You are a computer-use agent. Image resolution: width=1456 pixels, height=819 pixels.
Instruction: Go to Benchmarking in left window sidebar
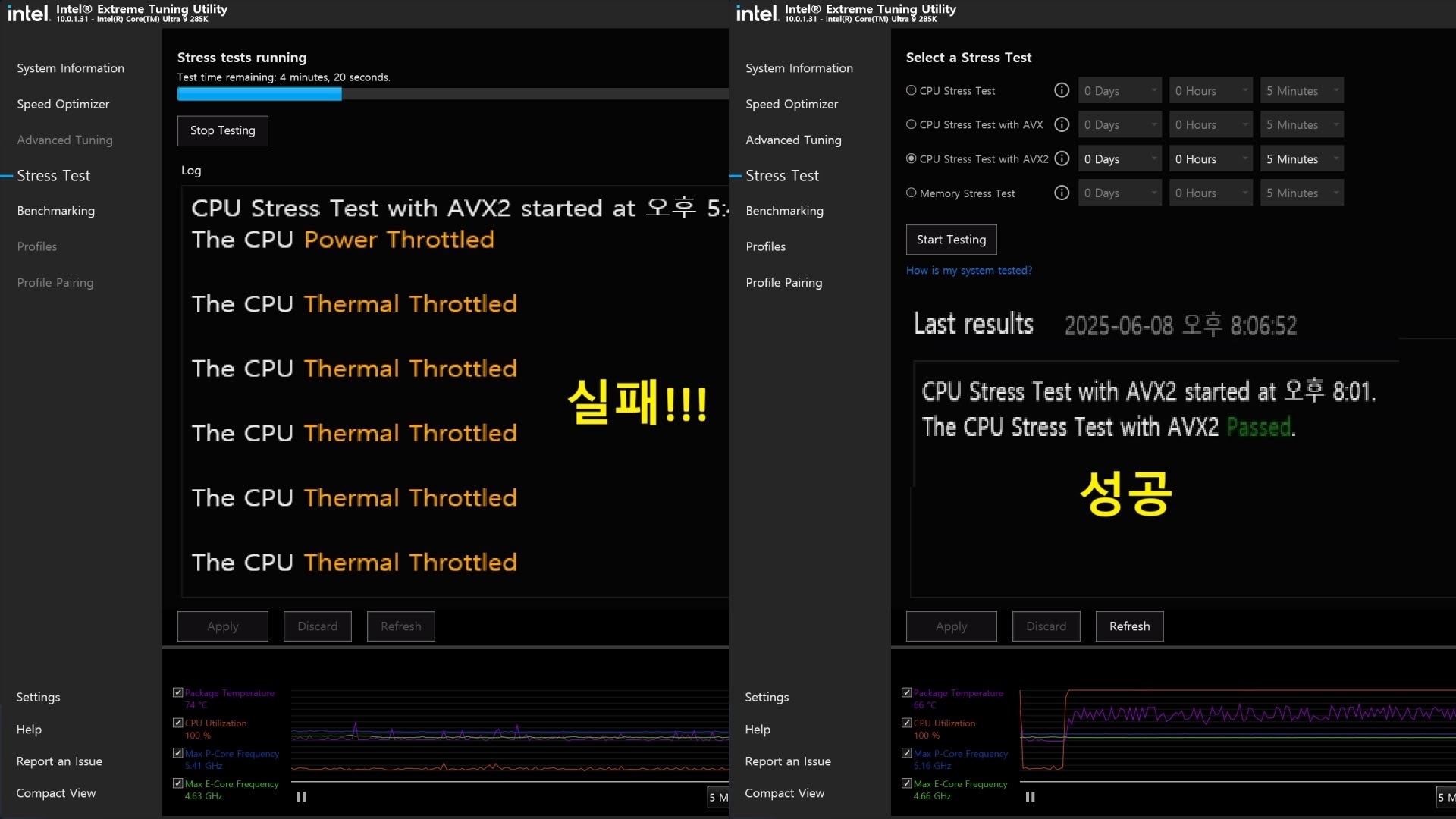pyautogui.click(x=56, y=211)
